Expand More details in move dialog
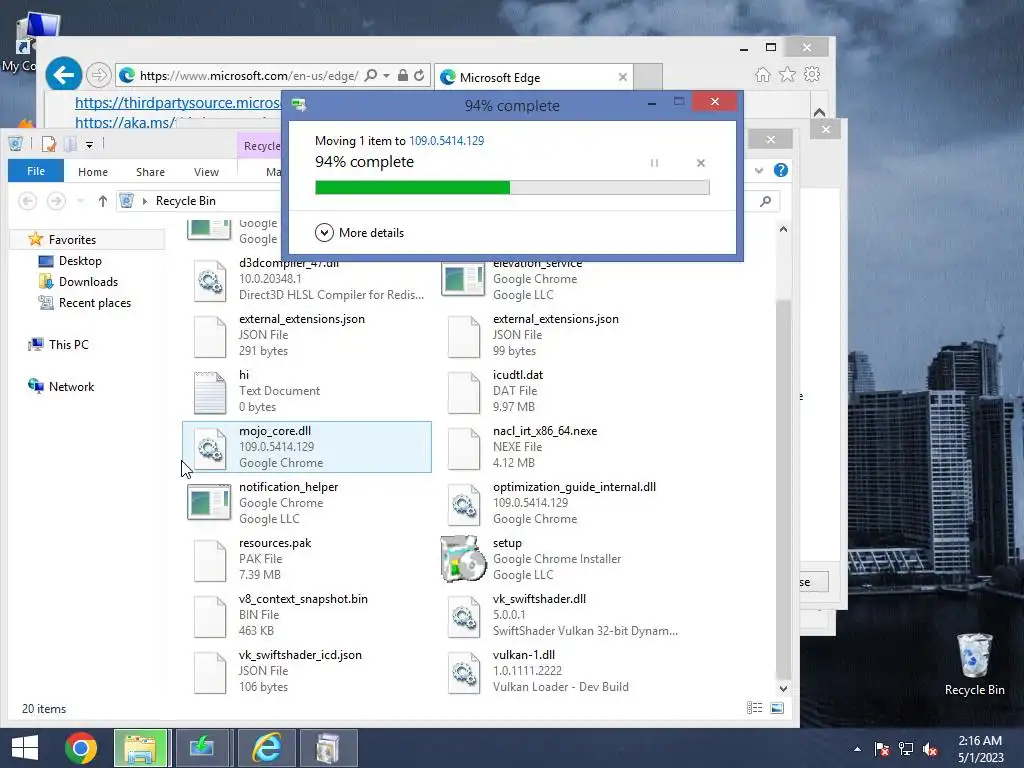1024x768 pixels. point(359,232)
